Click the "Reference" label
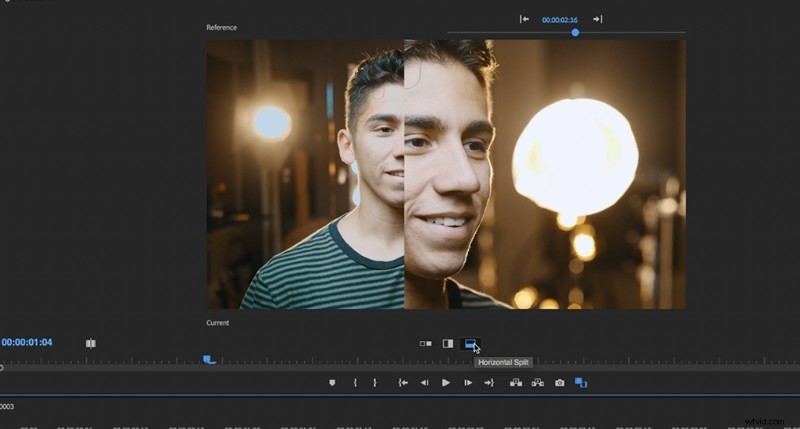Screen dimensions: 800x429 (x=221, y=28)
